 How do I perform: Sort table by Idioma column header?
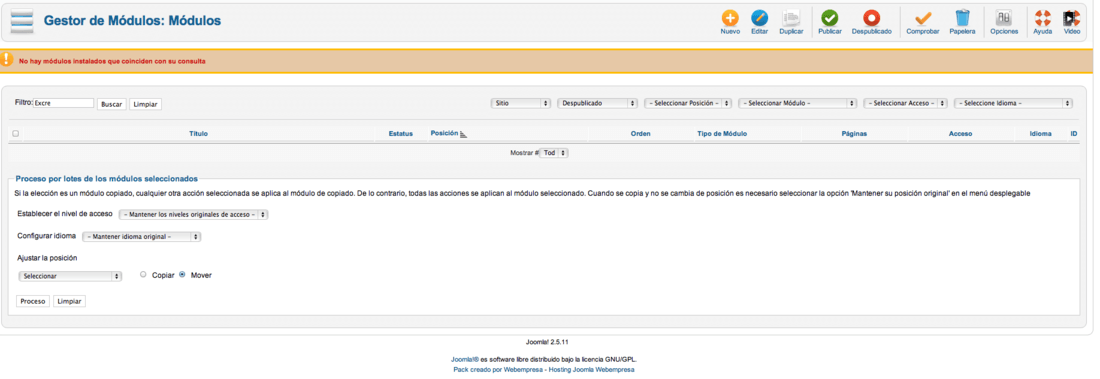tap(1040, 133)
